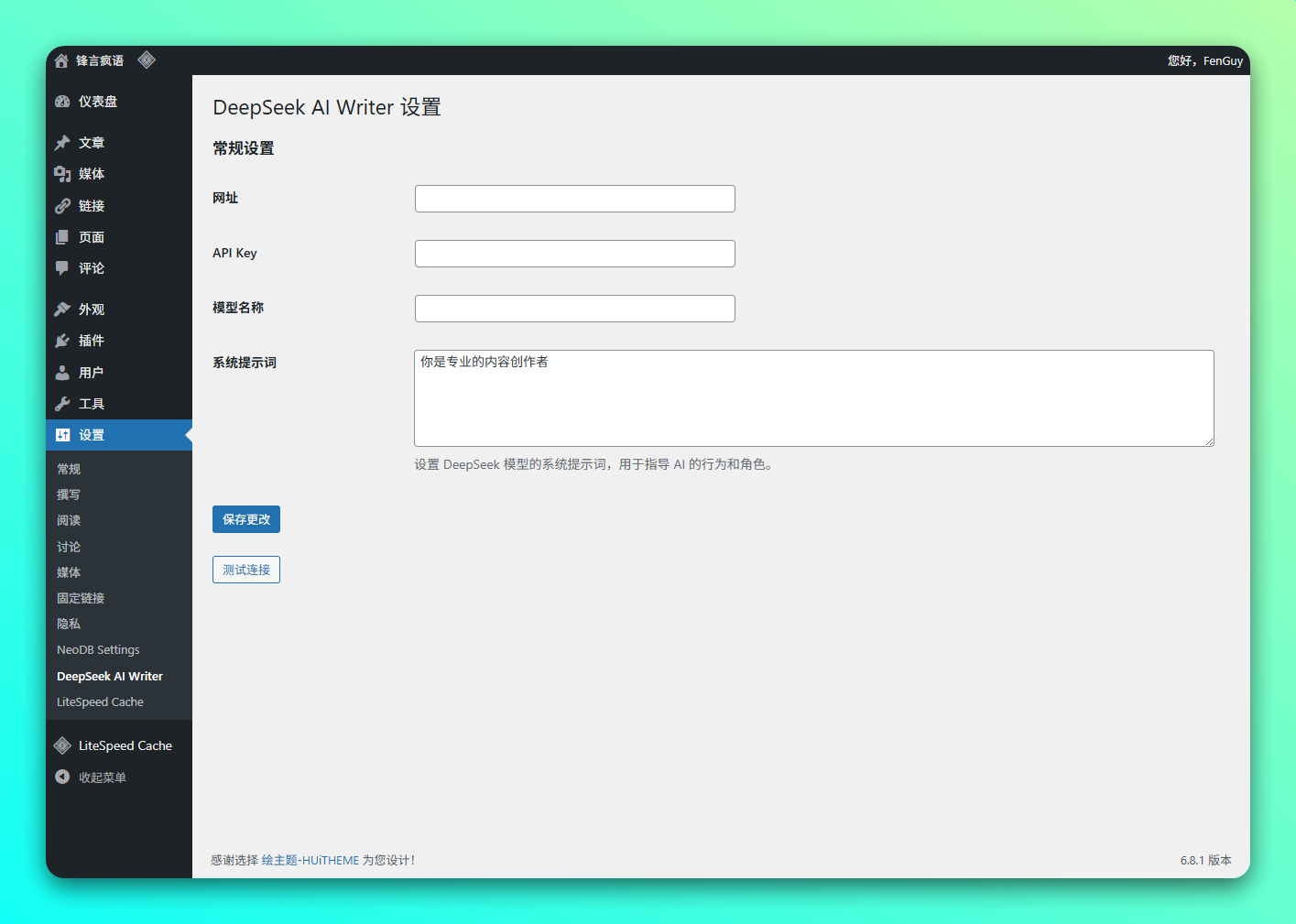Go to 撰写 settings submenu
1296x924 pixels.
(x=69, y=495)
